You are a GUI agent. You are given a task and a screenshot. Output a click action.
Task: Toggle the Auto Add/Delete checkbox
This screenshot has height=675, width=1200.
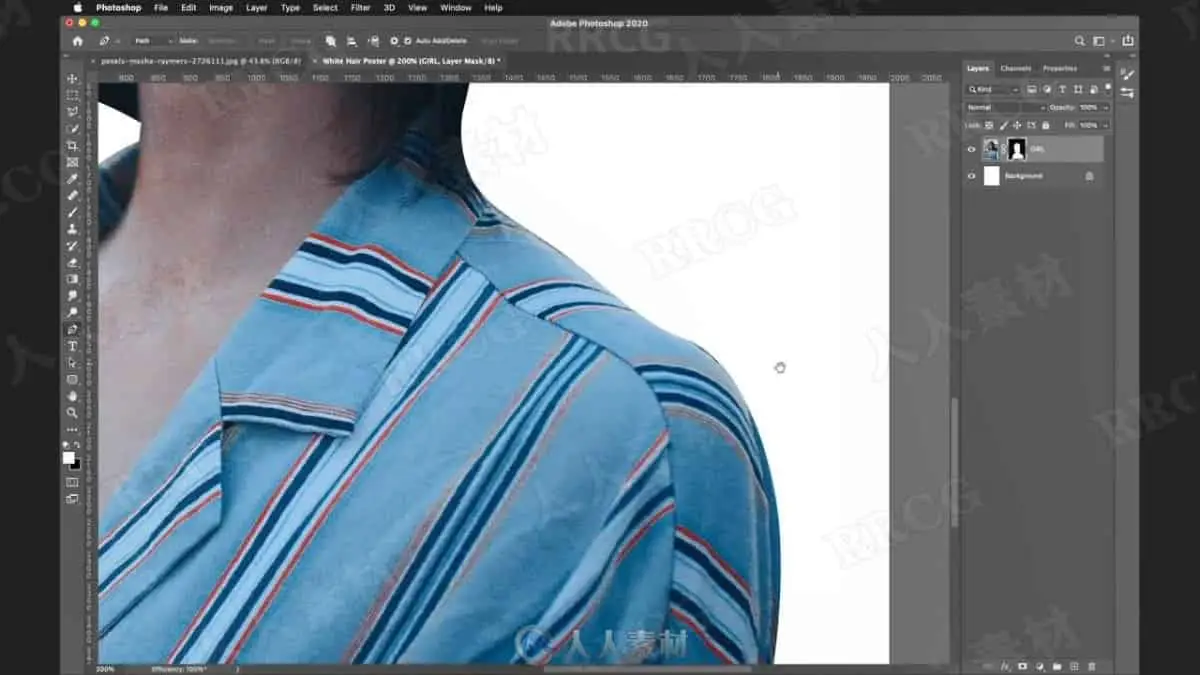click(x=407, y=41)
